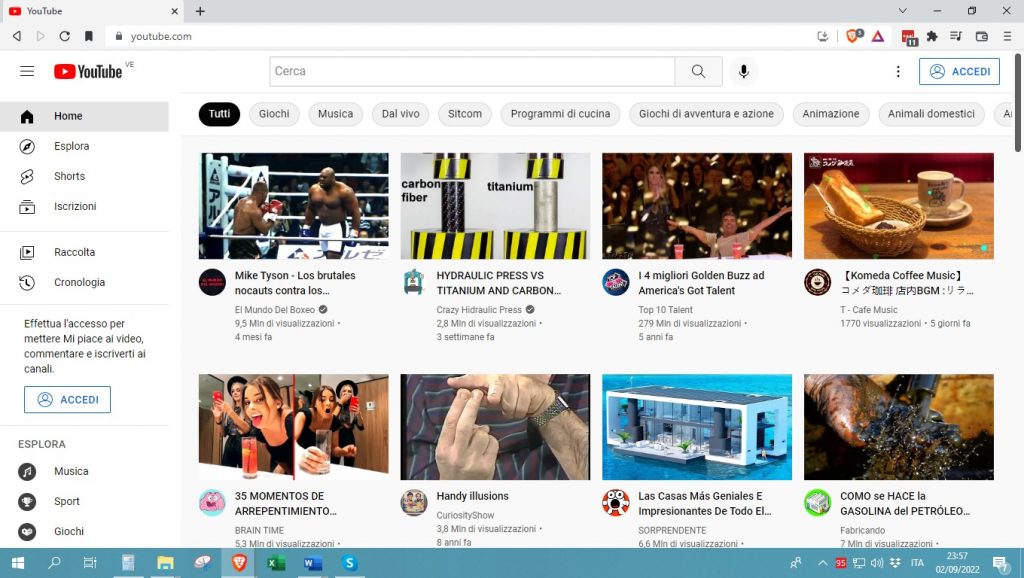Open Skype from the taskbar
This screenshot has width=1024, height=578.
pyautogui.click(x=348, y=563)
